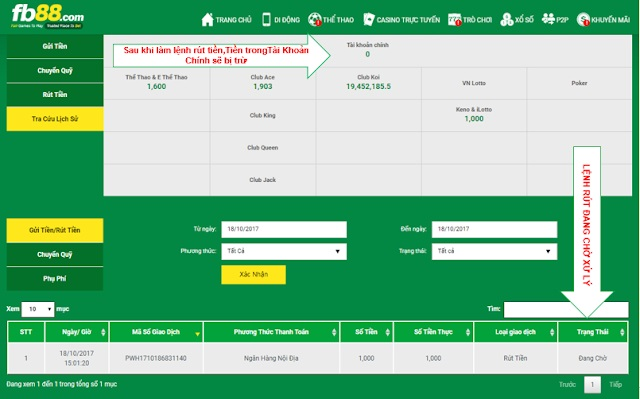Click the Club Koi balance 19,452,185.5
This screenshot has height=399, width=640.
[369, 86]
